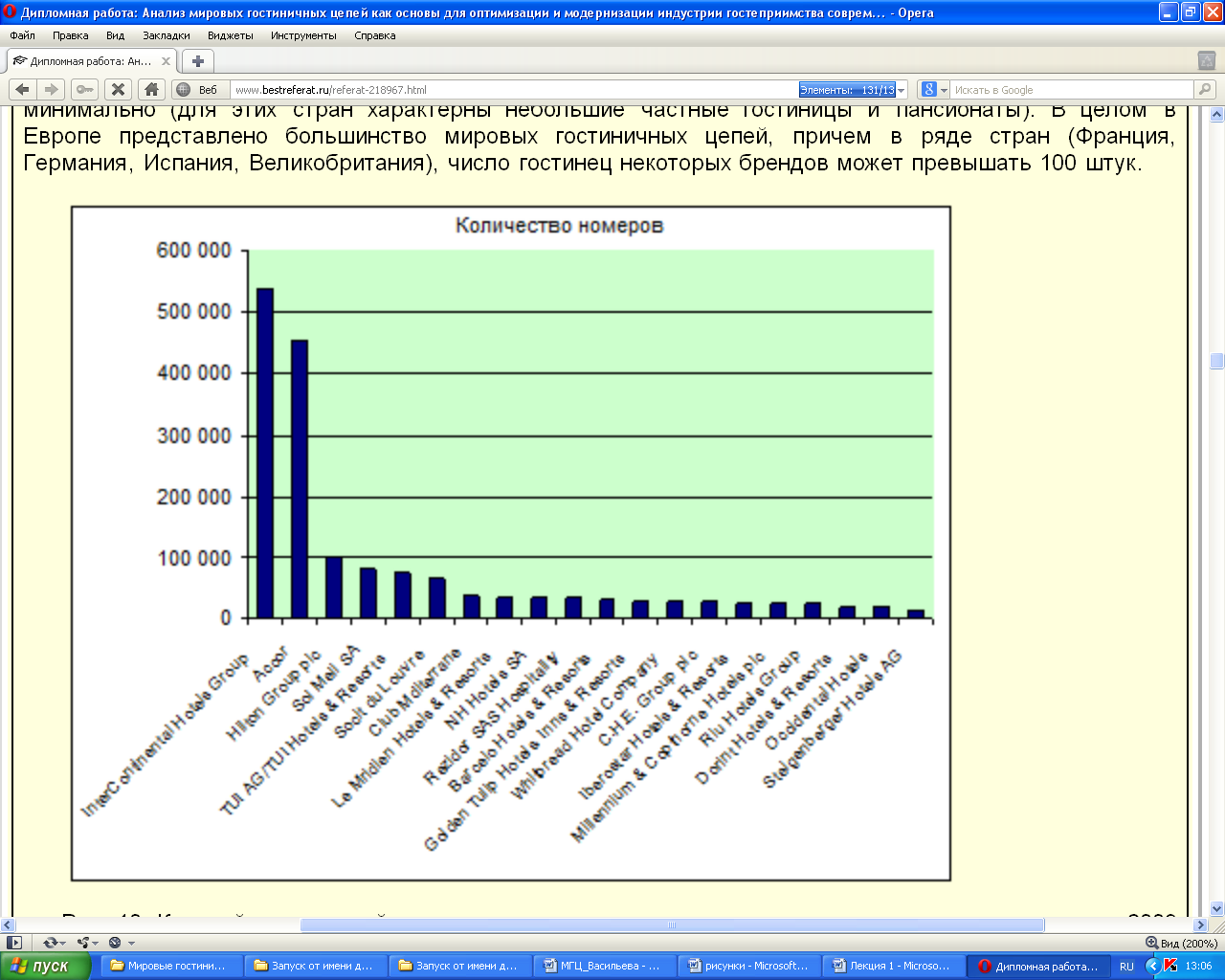Click the horizontal scrollbar right arrow

(x=1202, y=925)
